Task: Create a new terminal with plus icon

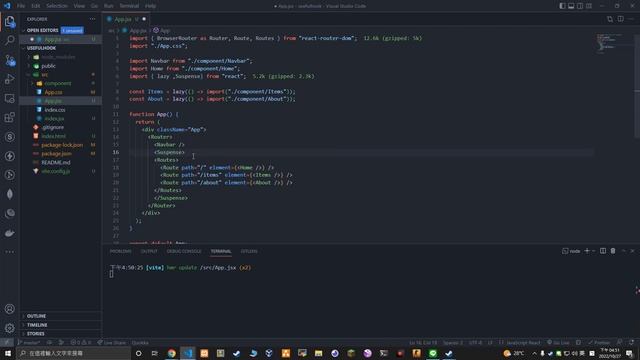Action: click(587, 251)
